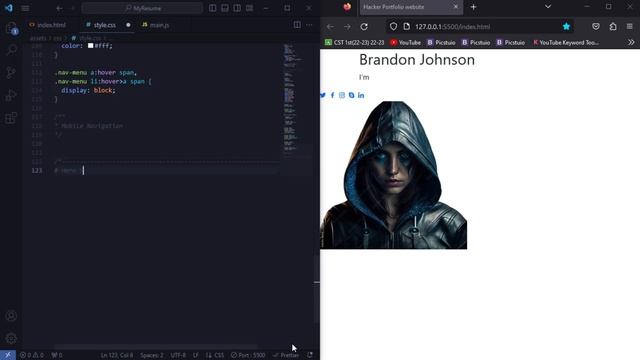This screenshot has height=360, width=640.
Task: Click the ports indicator in the status bar
Action: coord(57,355)
